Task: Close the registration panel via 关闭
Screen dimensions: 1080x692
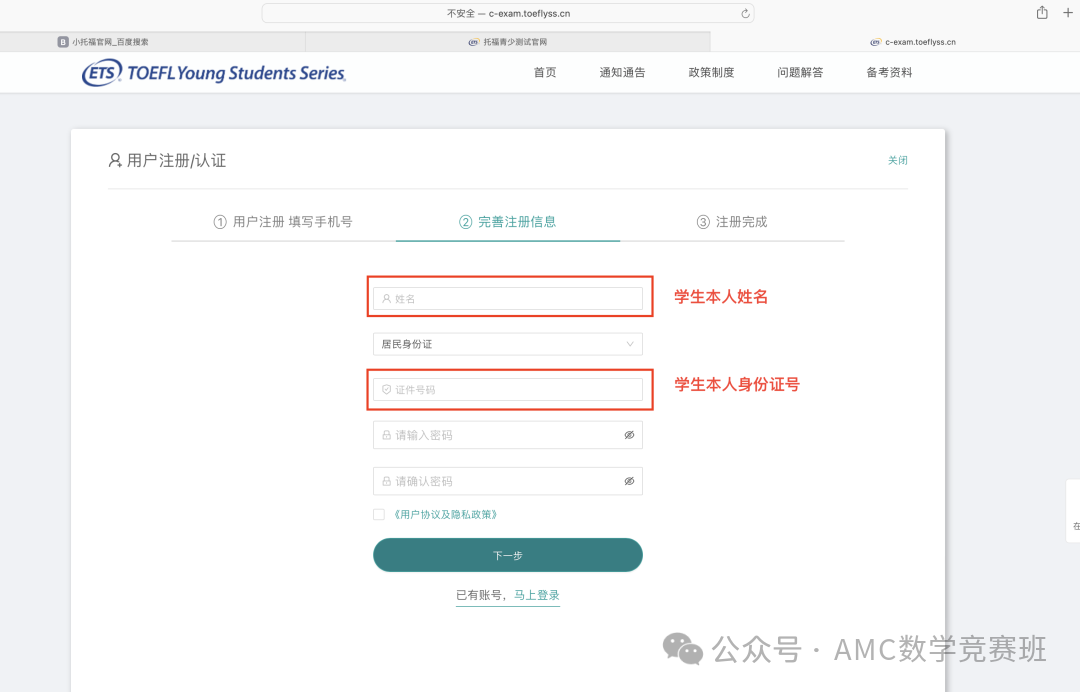Action: coord(897,160)
